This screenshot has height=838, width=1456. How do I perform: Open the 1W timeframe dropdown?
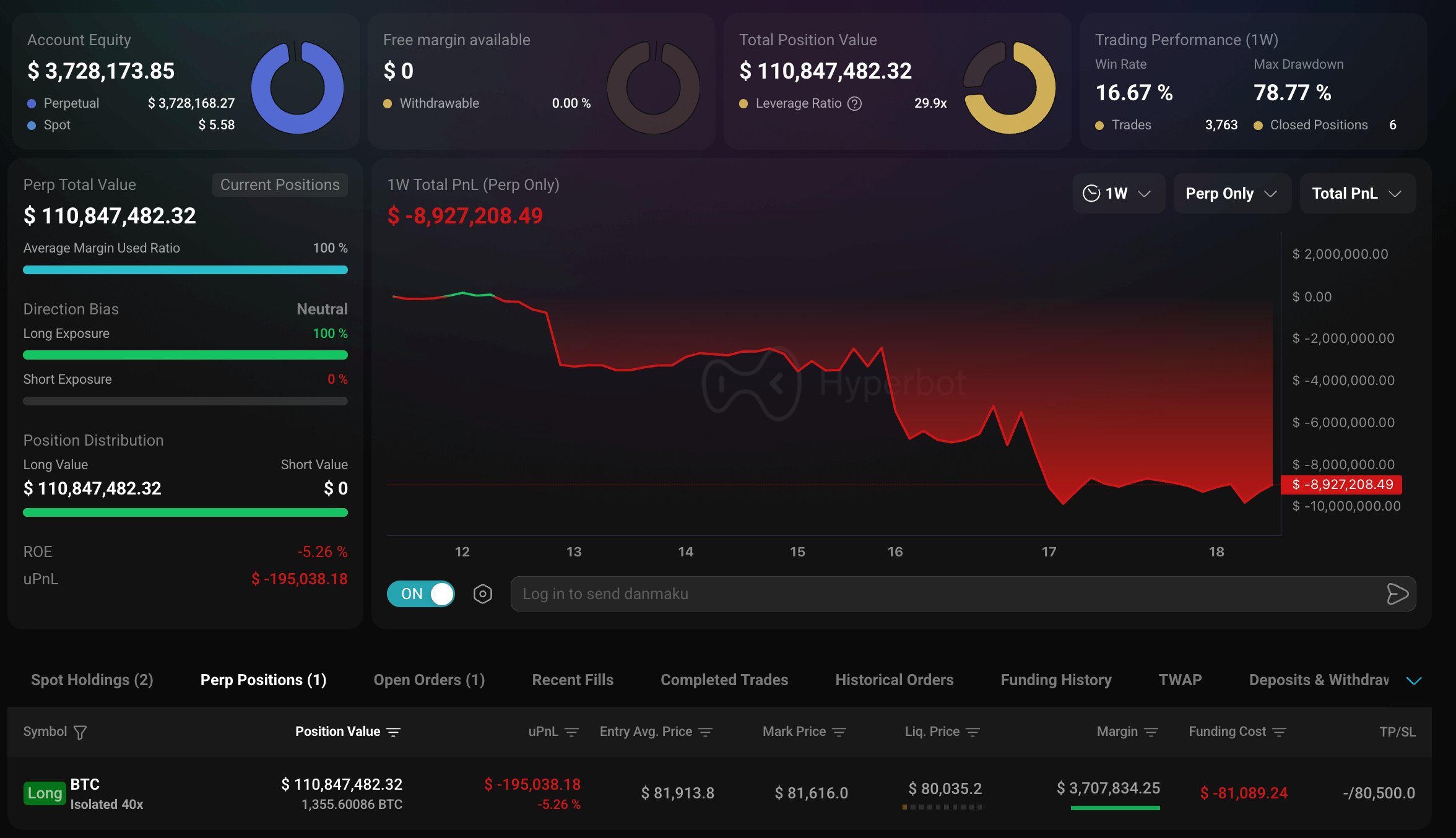point(1119,194)
